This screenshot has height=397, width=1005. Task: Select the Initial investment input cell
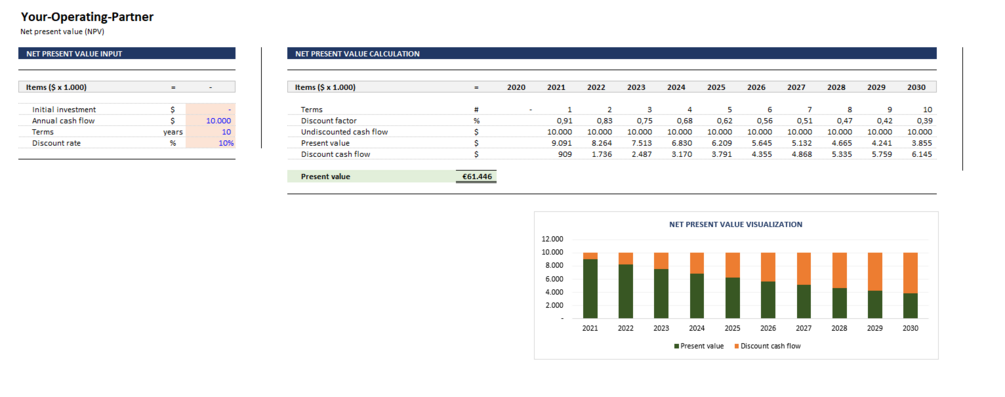tap(210, 110)
